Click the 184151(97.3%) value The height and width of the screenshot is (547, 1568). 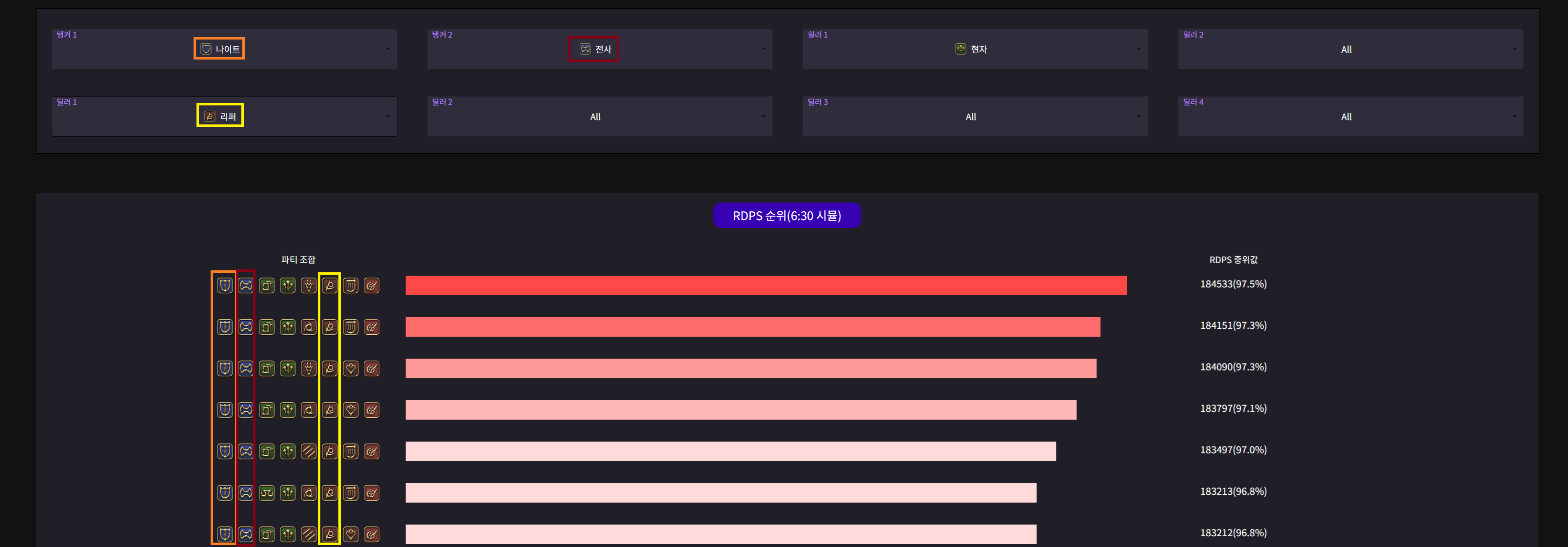click(x=1233, y=325)
